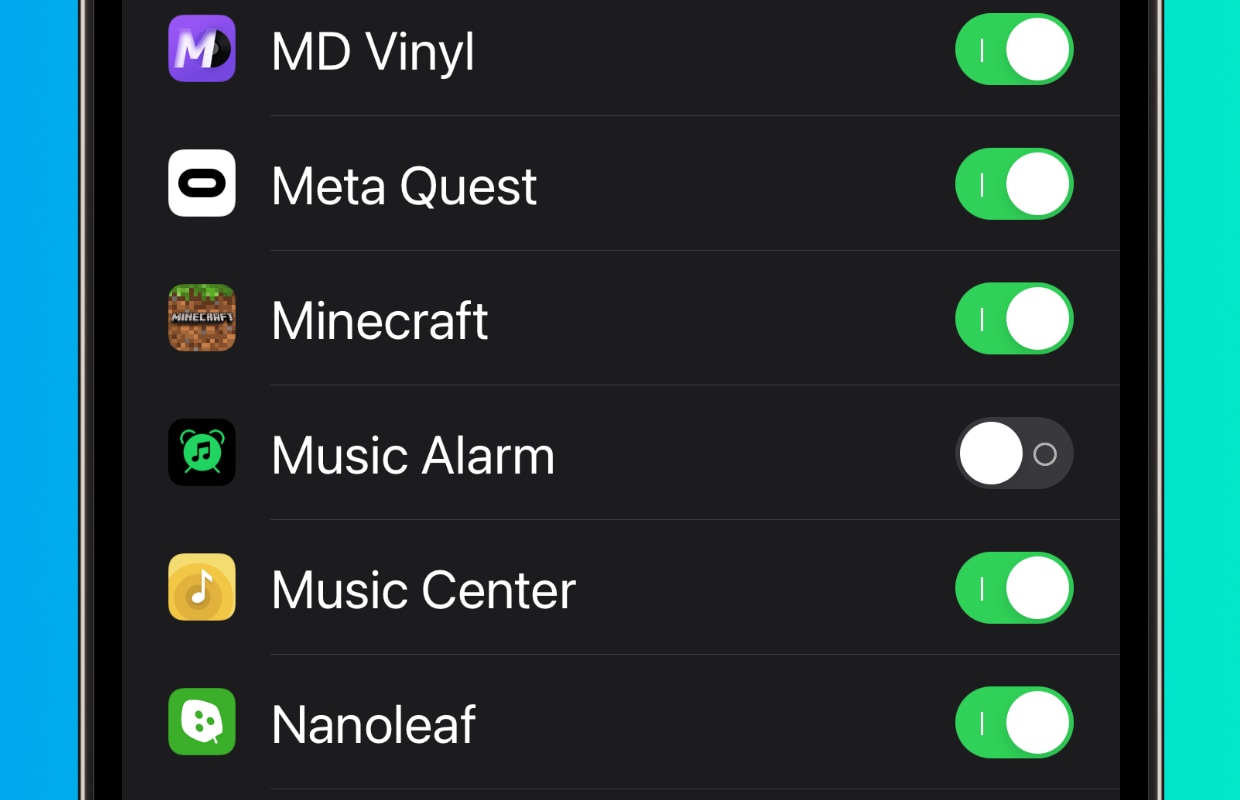
Task: Tap the yellow Music Center icon
Action: coord(202,587)
